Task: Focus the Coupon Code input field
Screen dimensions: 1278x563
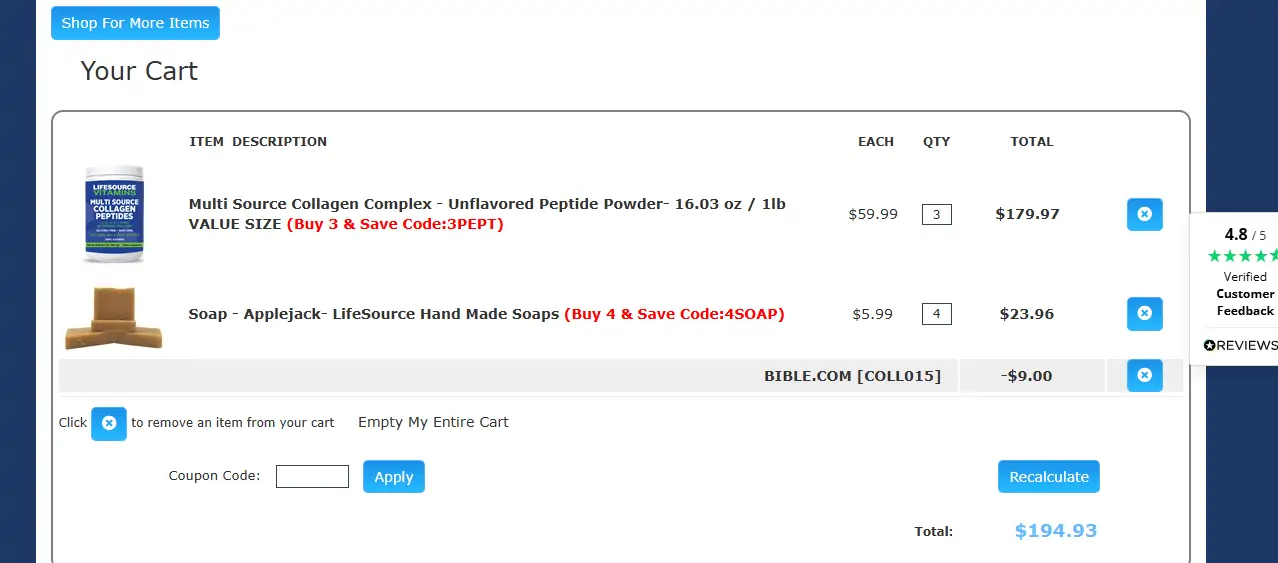Action: tap(312, 477)
